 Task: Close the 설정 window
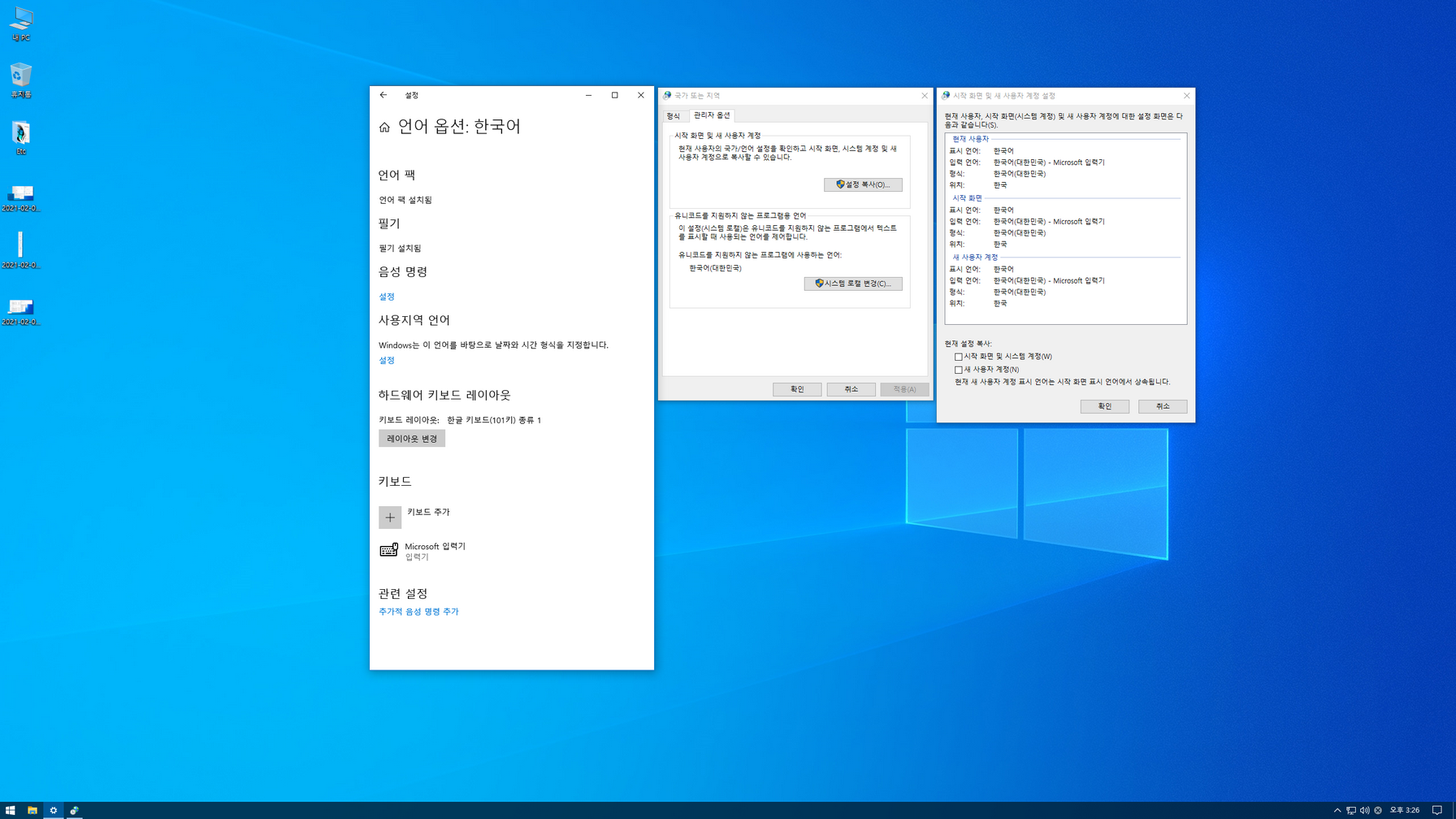click(x=641, y=95)
